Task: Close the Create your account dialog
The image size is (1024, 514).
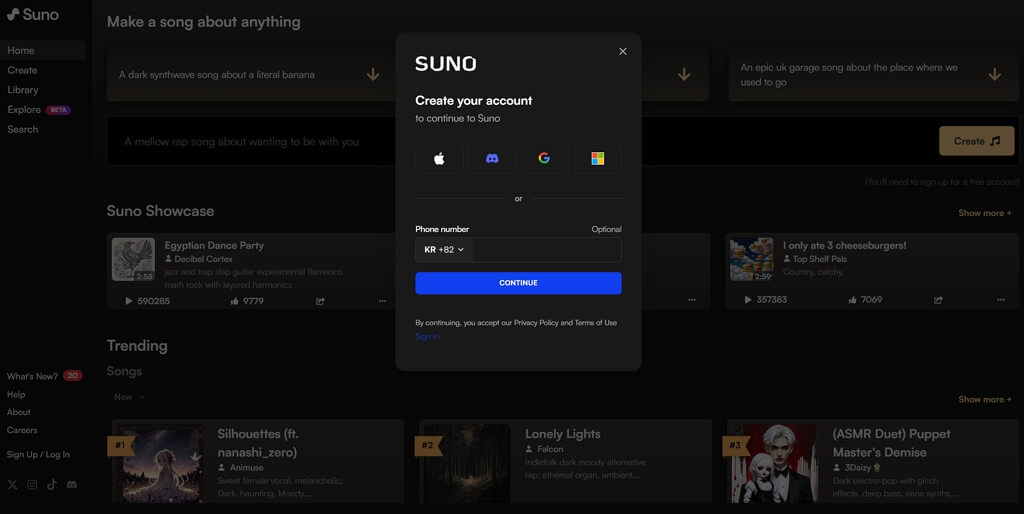Action: [623, 51]
